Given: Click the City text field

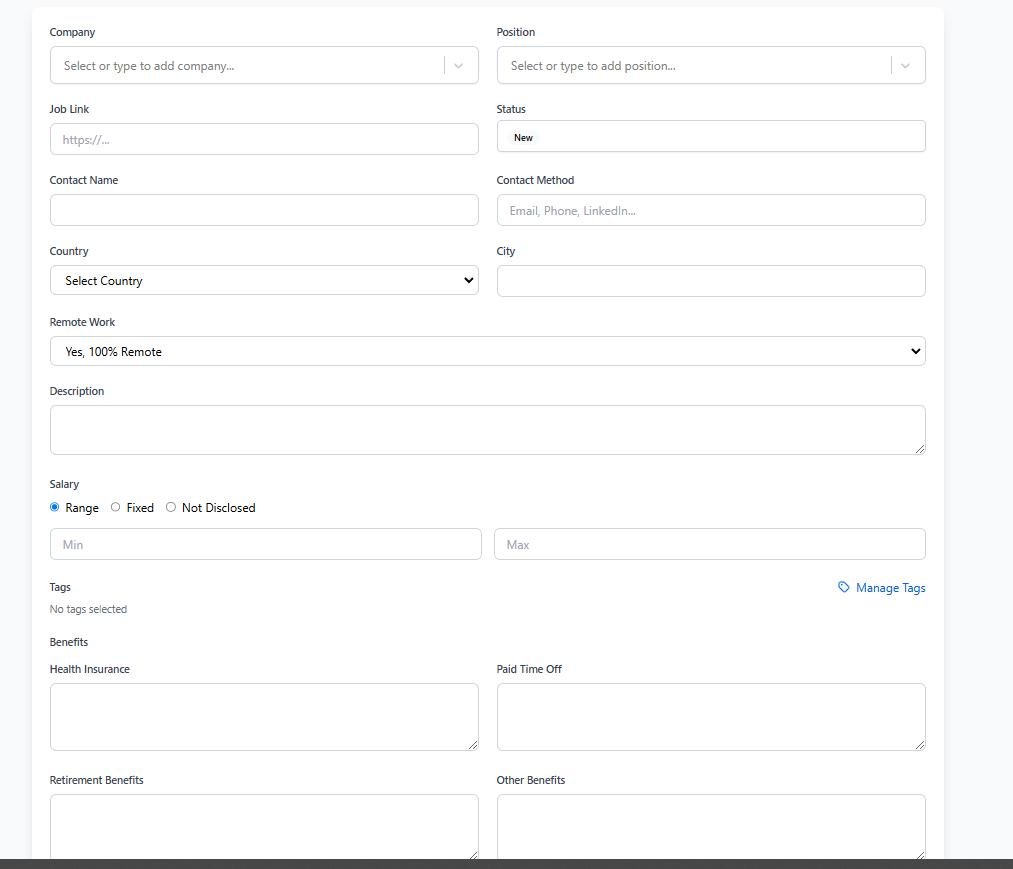Looking at the screenshot, I should (x=710, y=282).
